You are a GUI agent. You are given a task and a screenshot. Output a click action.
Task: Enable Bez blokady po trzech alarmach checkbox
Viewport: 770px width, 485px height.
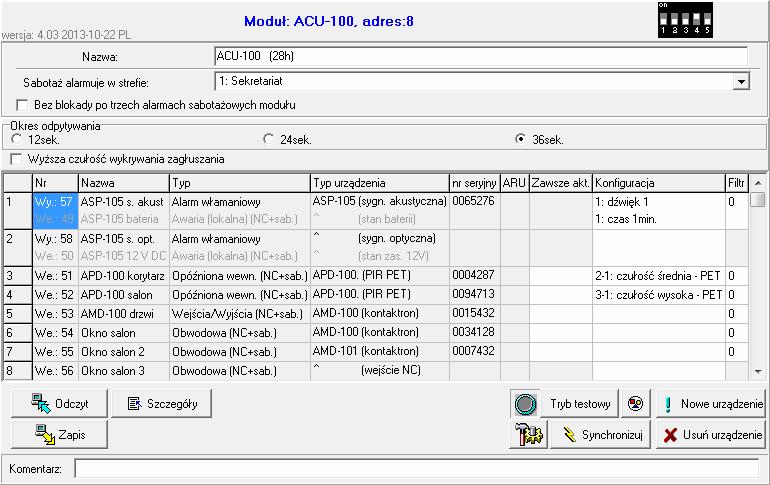coord(22,105)
